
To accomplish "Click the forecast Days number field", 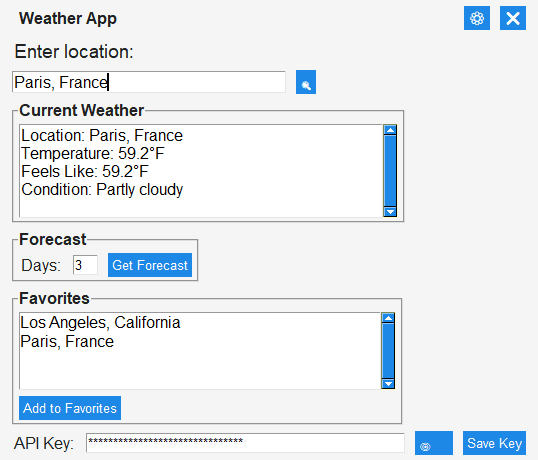I will point(85,265).
